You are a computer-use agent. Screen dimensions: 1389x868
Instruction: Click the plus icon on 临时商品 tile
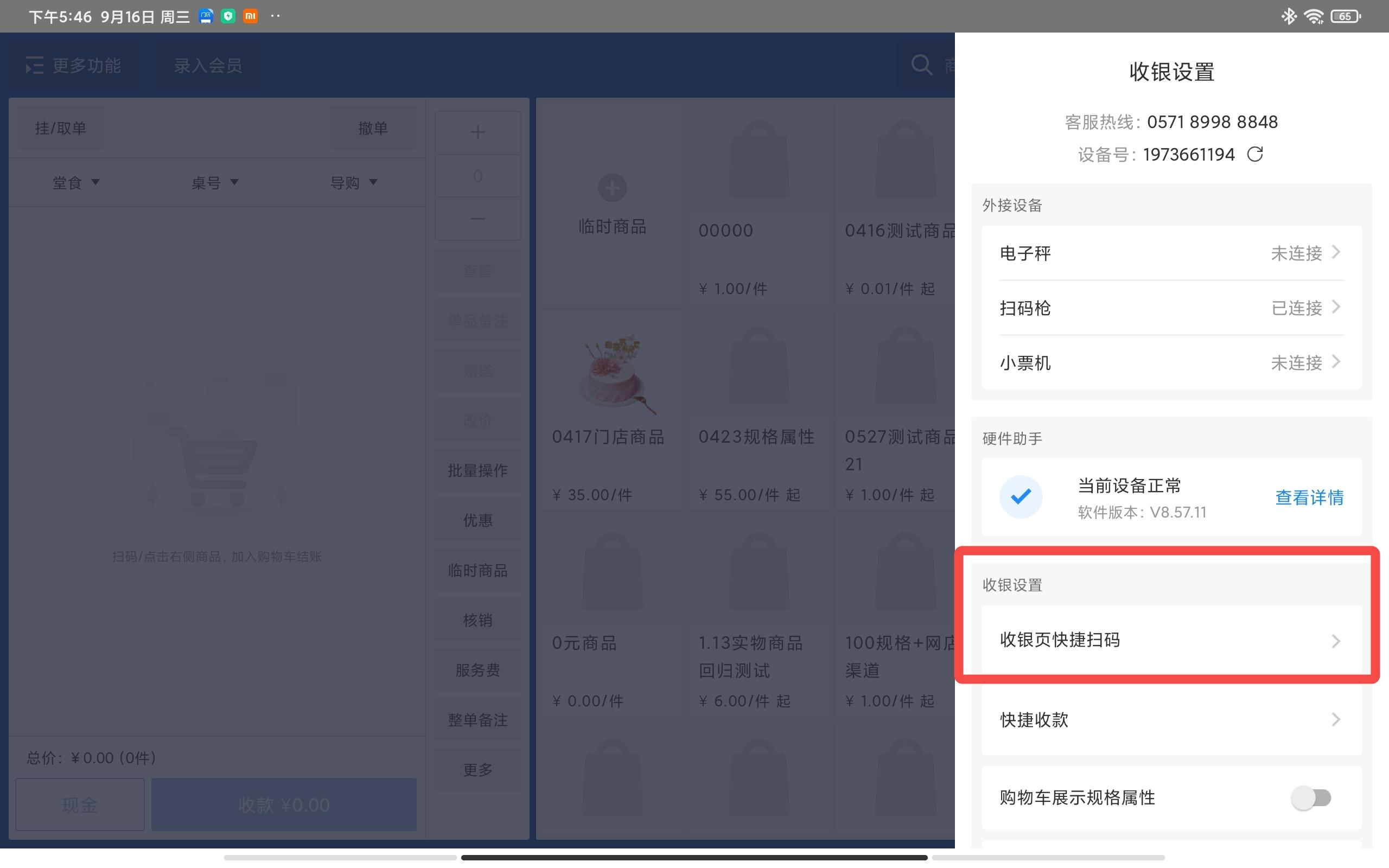point(613,188)
